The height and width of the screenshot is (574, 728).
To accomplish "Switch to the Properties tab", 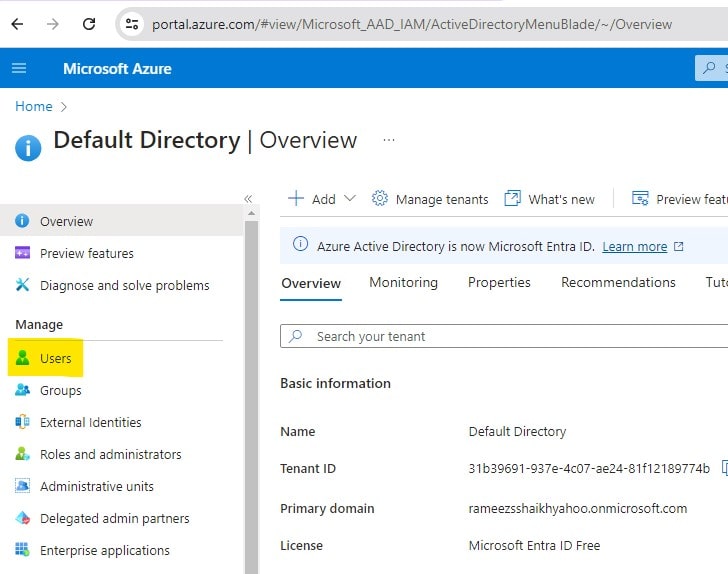I will 499,282.
